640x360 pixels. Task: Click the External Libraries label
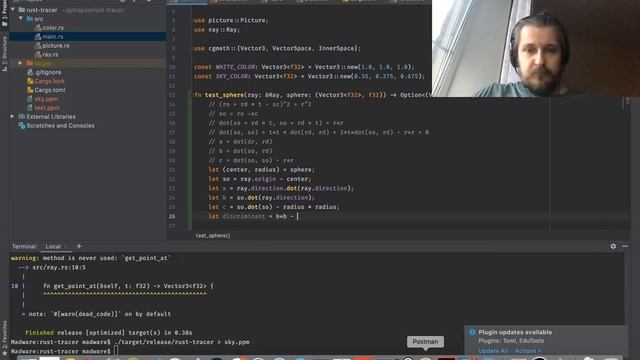(x=51, y=117)
